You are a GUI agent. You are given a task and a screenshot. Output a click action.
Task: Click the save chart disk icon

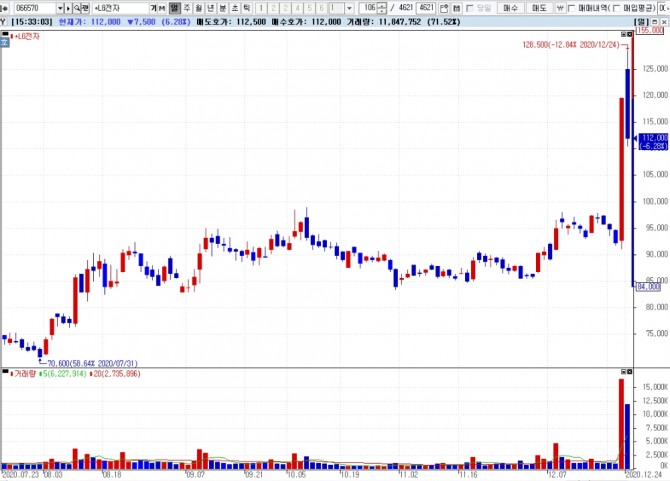pos(456,8)
